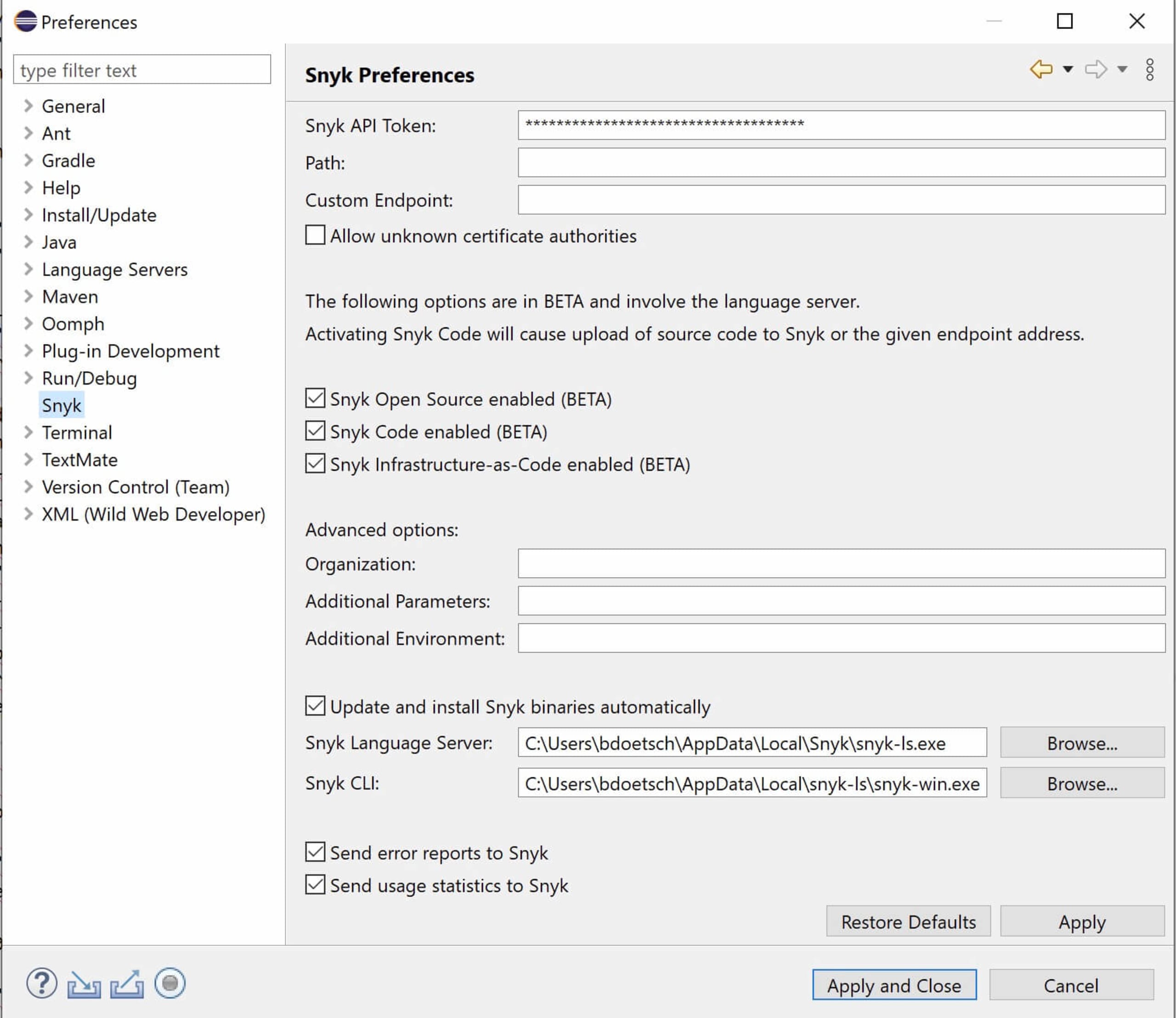Toggle Update and install Snyk binaries automatically
Viewport: 1176px width, 1018px height.
[315, 705]
